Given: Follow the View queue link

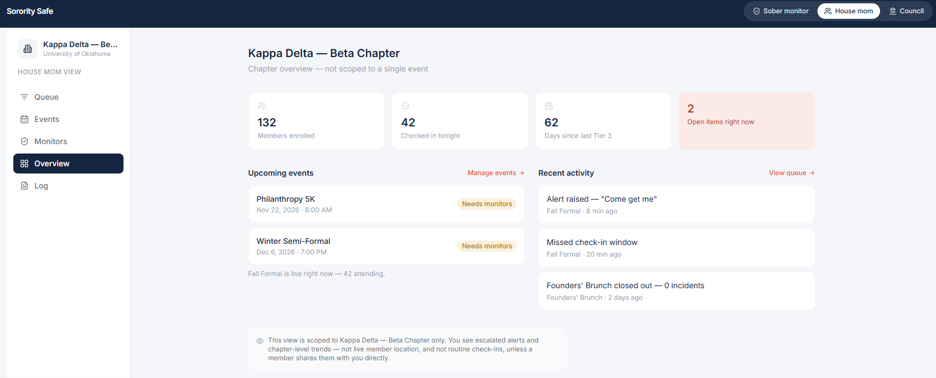Looking at the screenshot, I should pos(792,173).
